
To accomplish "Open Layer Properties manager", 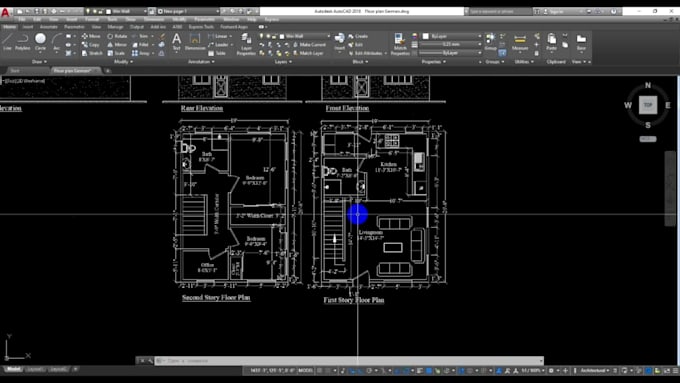I will pyautogui.click(x=246, y=45).
